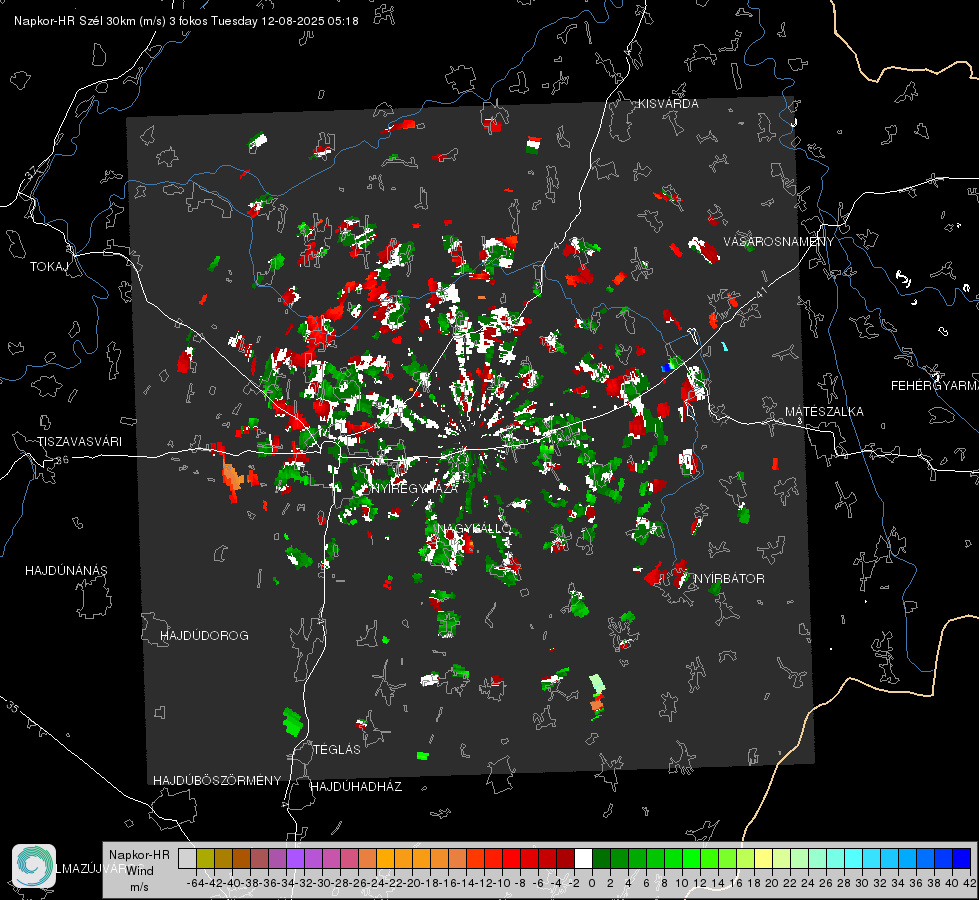
Task: Click the NYÍRBÁTOR city label
Action: [x=729, y=579]
